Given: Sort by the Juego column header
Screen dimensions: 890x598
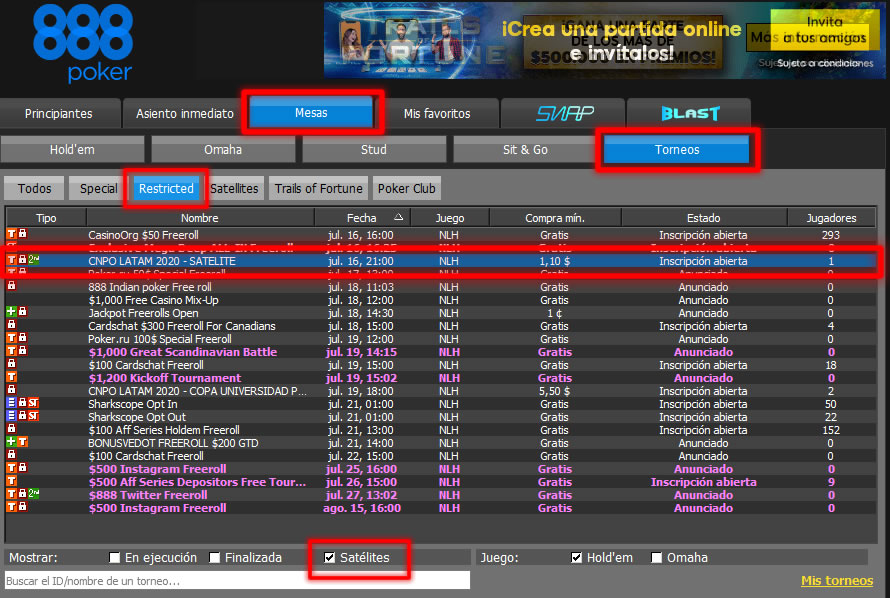Looking at the screenshot, I should (450, 218).
